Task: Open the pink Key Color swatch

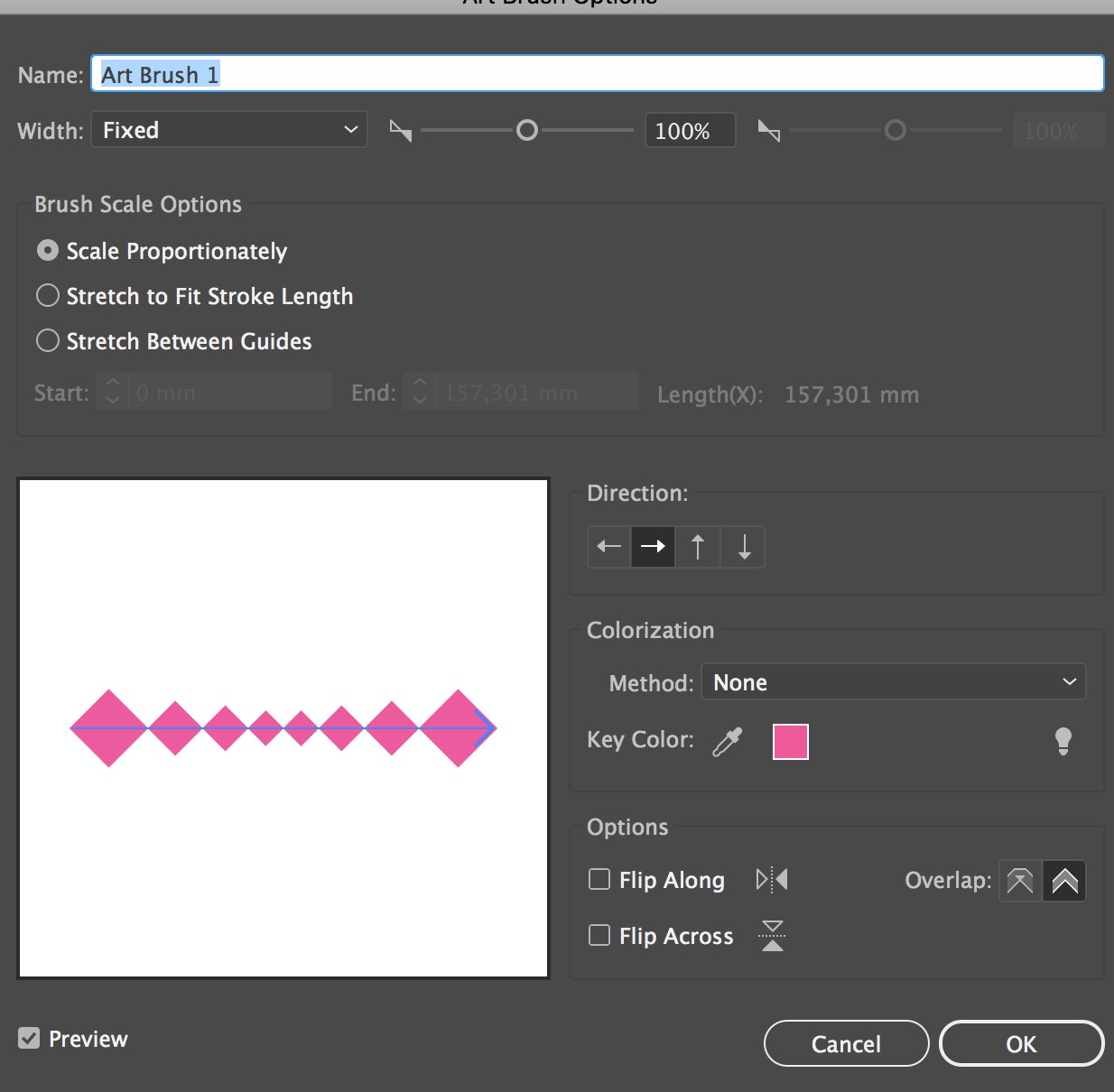Action: click(789, 741)
